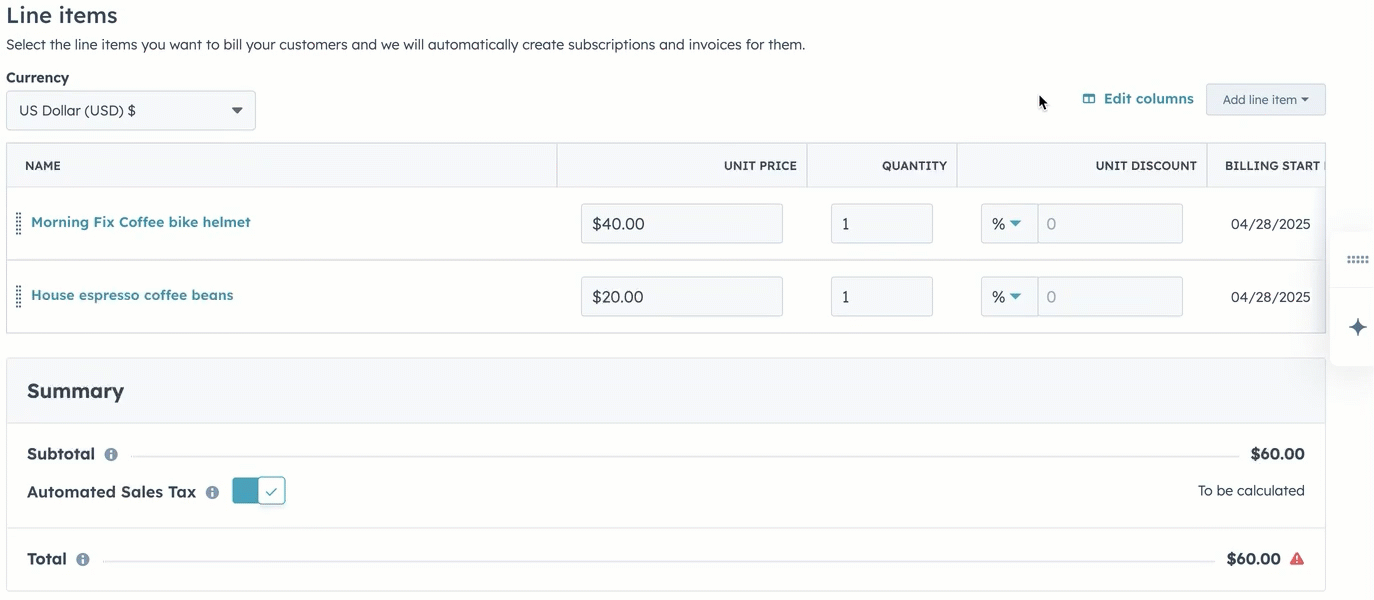The image size is (1374, 600).
Task: Open the sparkle AI assistant icon
Action: (x=1357, y=327)
